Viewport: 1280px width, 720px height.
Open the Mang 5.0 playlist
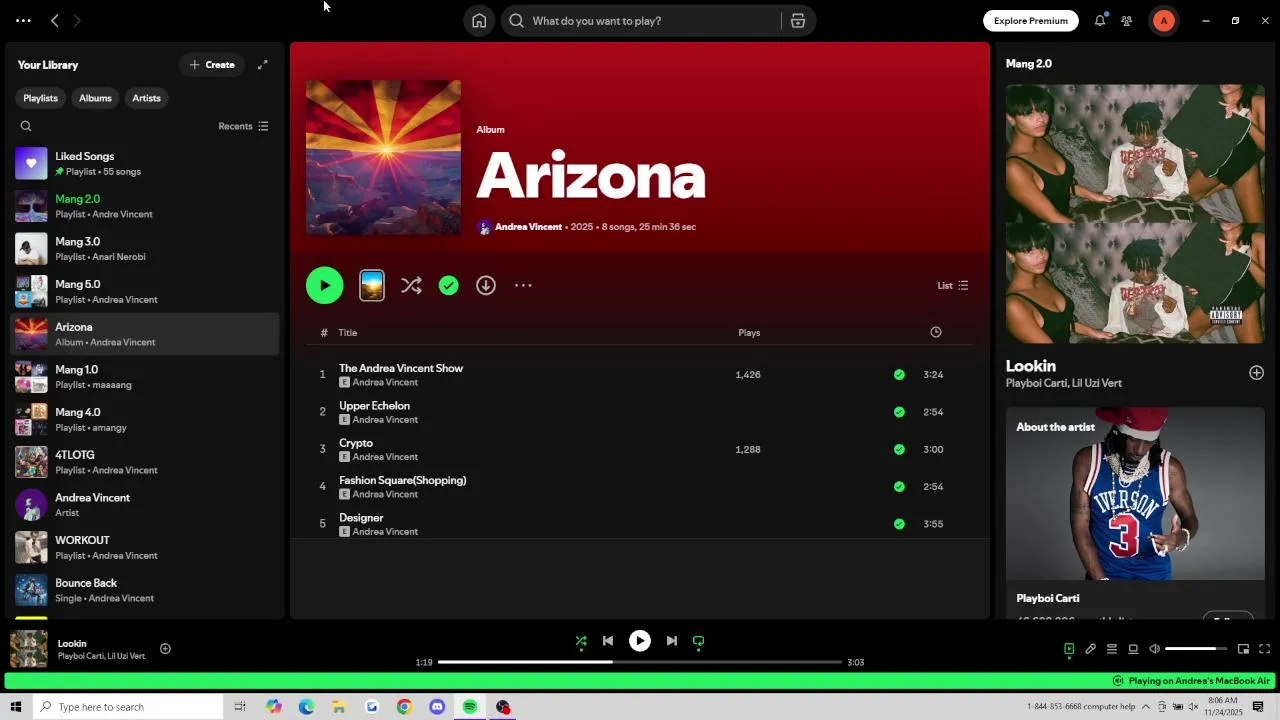click(x=145, y=291)
